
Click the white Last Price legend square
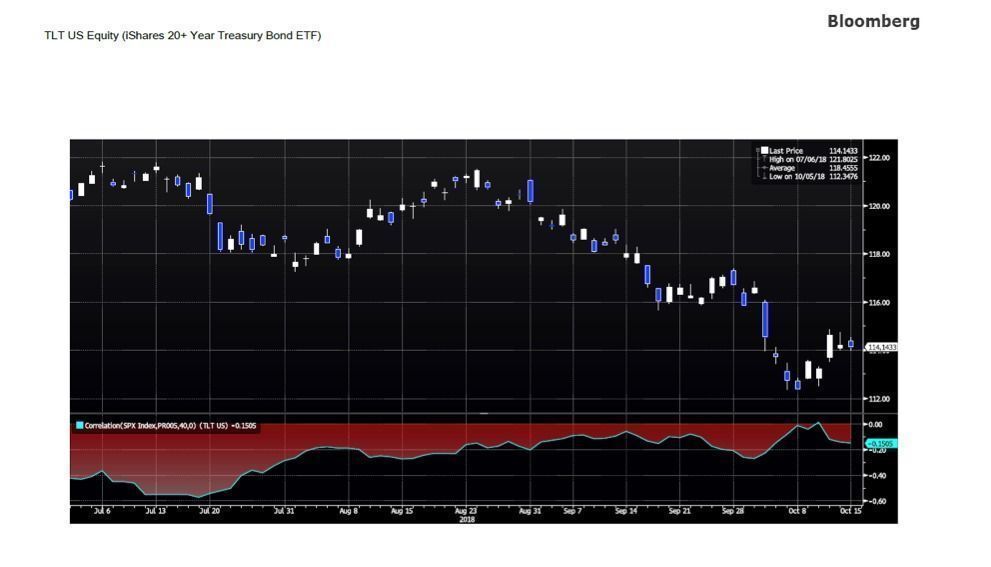pos(764,151)
